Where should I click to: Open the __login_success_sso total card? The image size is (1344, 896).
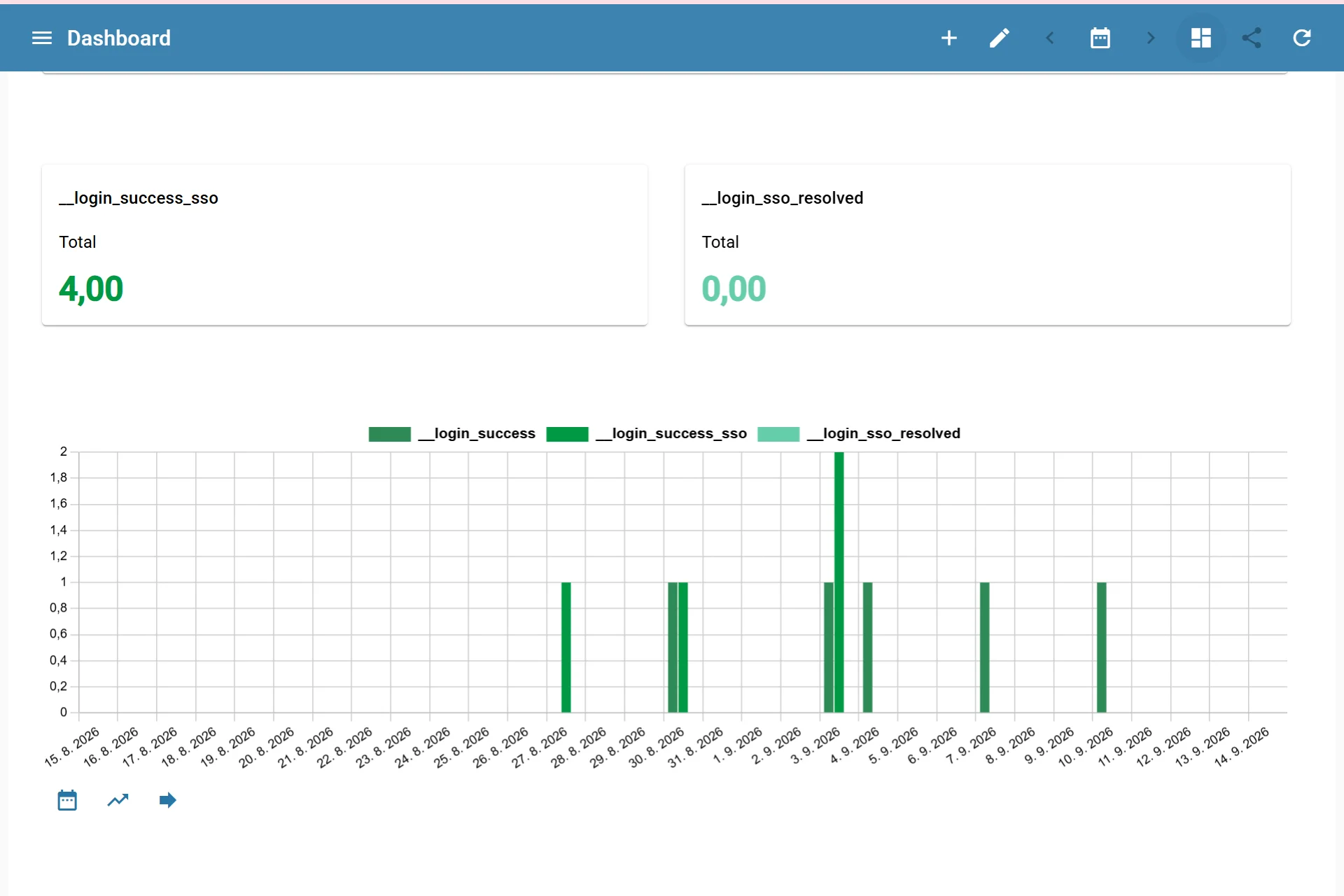(344, 245)
